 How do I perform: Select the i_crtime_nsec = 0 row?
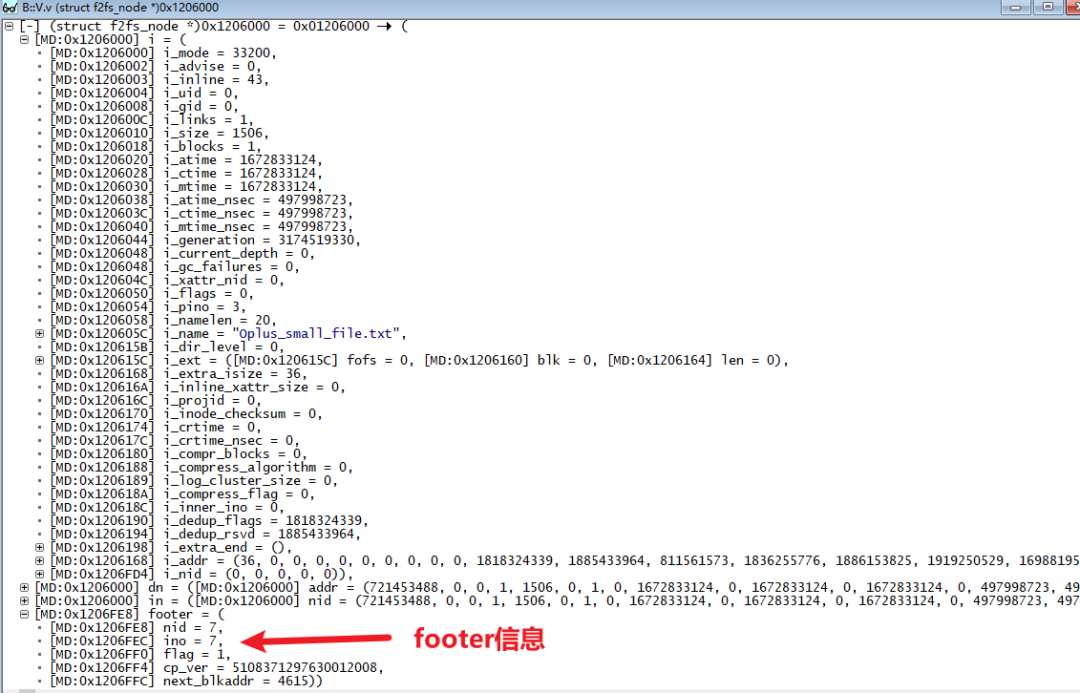tap(174, 441)
